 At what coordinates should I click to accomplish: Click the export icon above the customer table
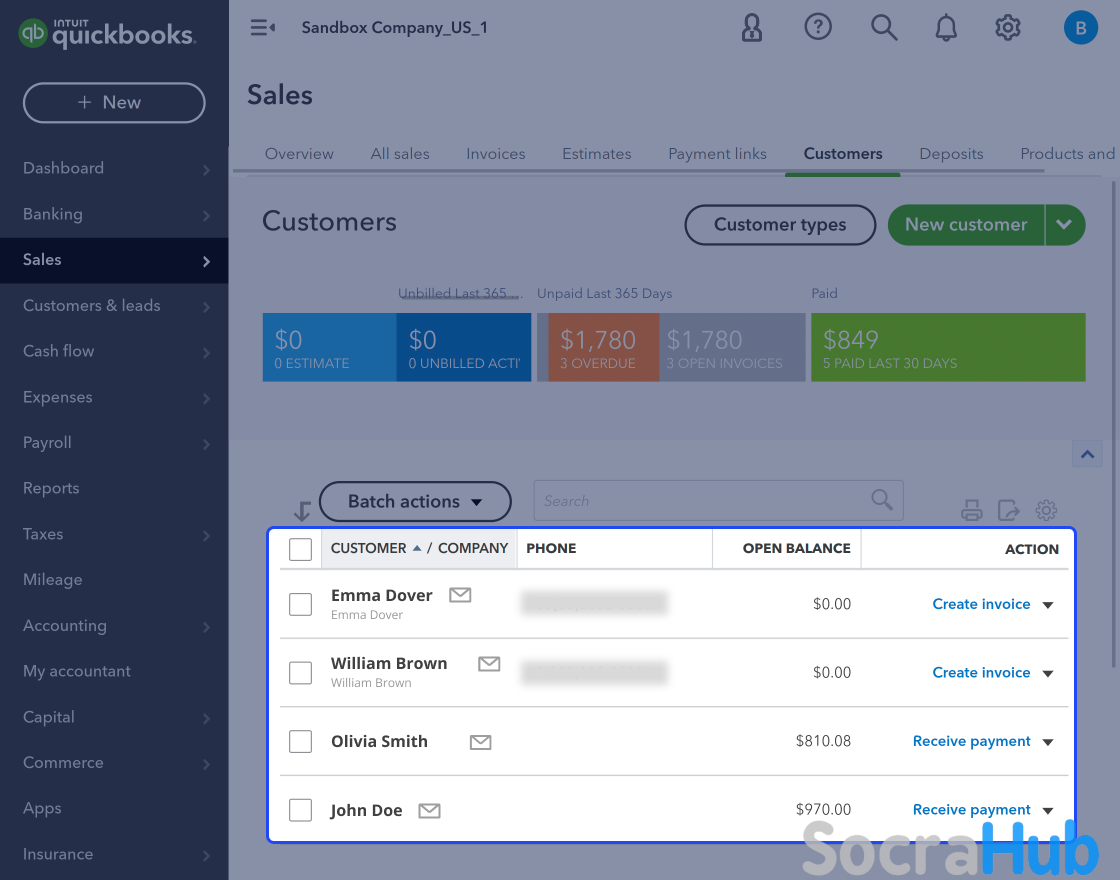1009,510
